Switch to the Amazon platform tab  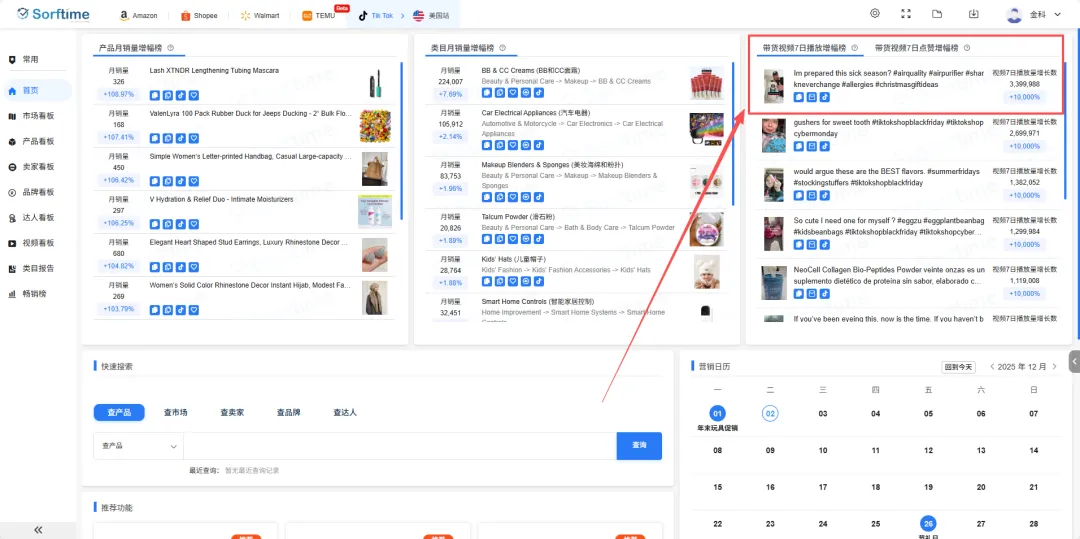[138, 16]
